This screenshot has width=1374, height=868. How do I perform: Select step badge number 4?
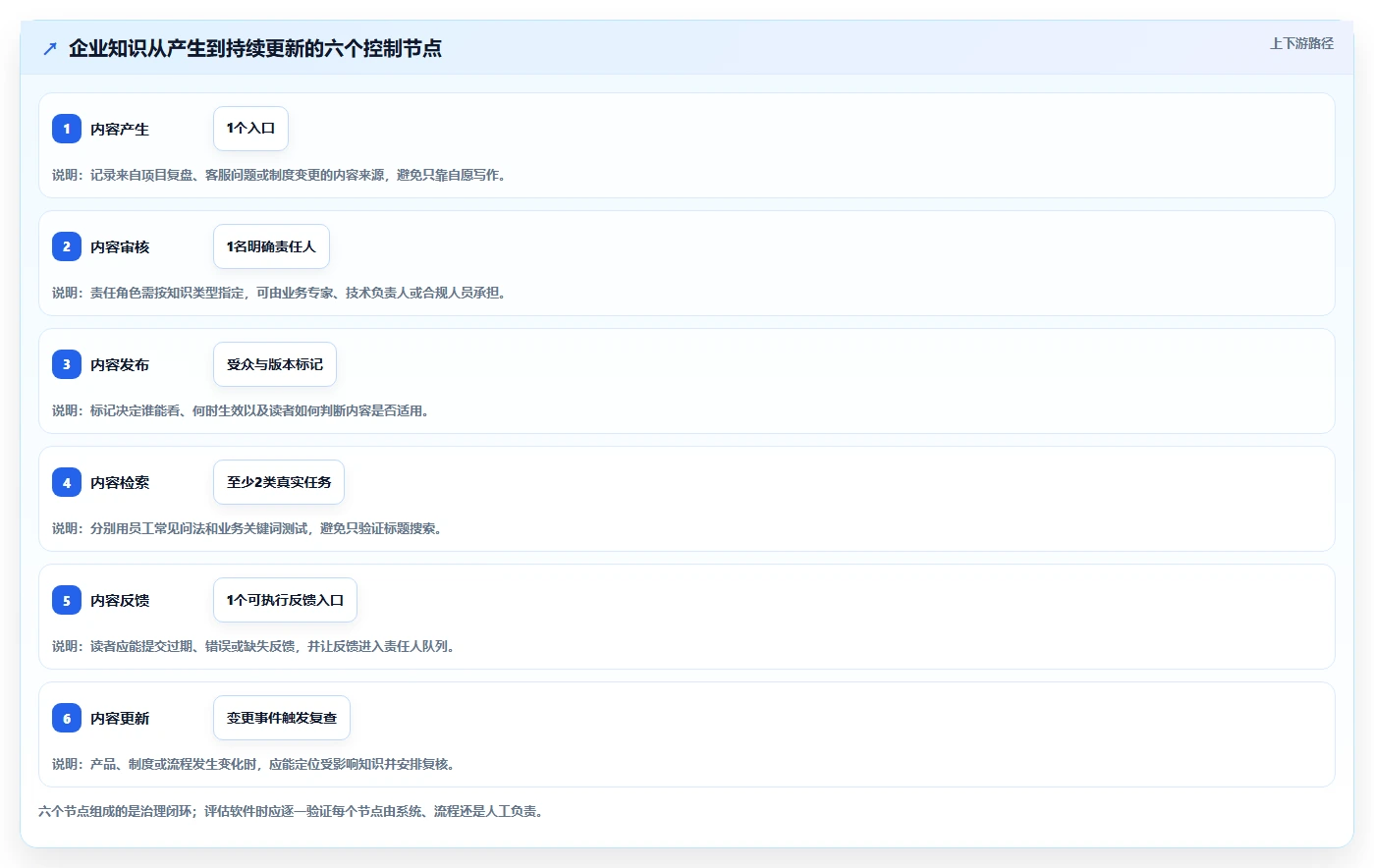click(67, 482)
